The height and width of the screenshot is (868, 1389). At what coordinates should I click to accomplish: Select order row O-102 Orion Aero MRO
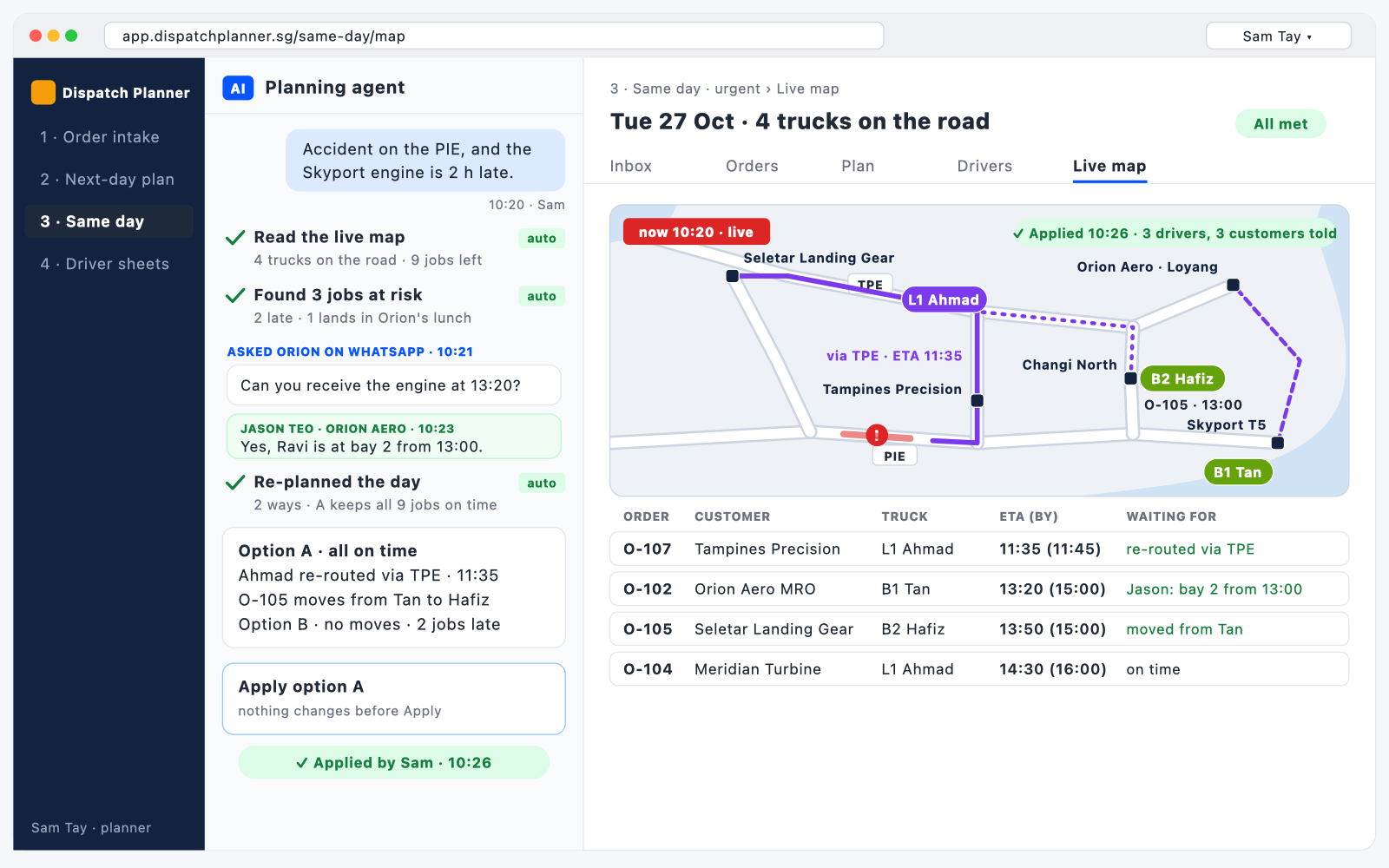point(979,589)
